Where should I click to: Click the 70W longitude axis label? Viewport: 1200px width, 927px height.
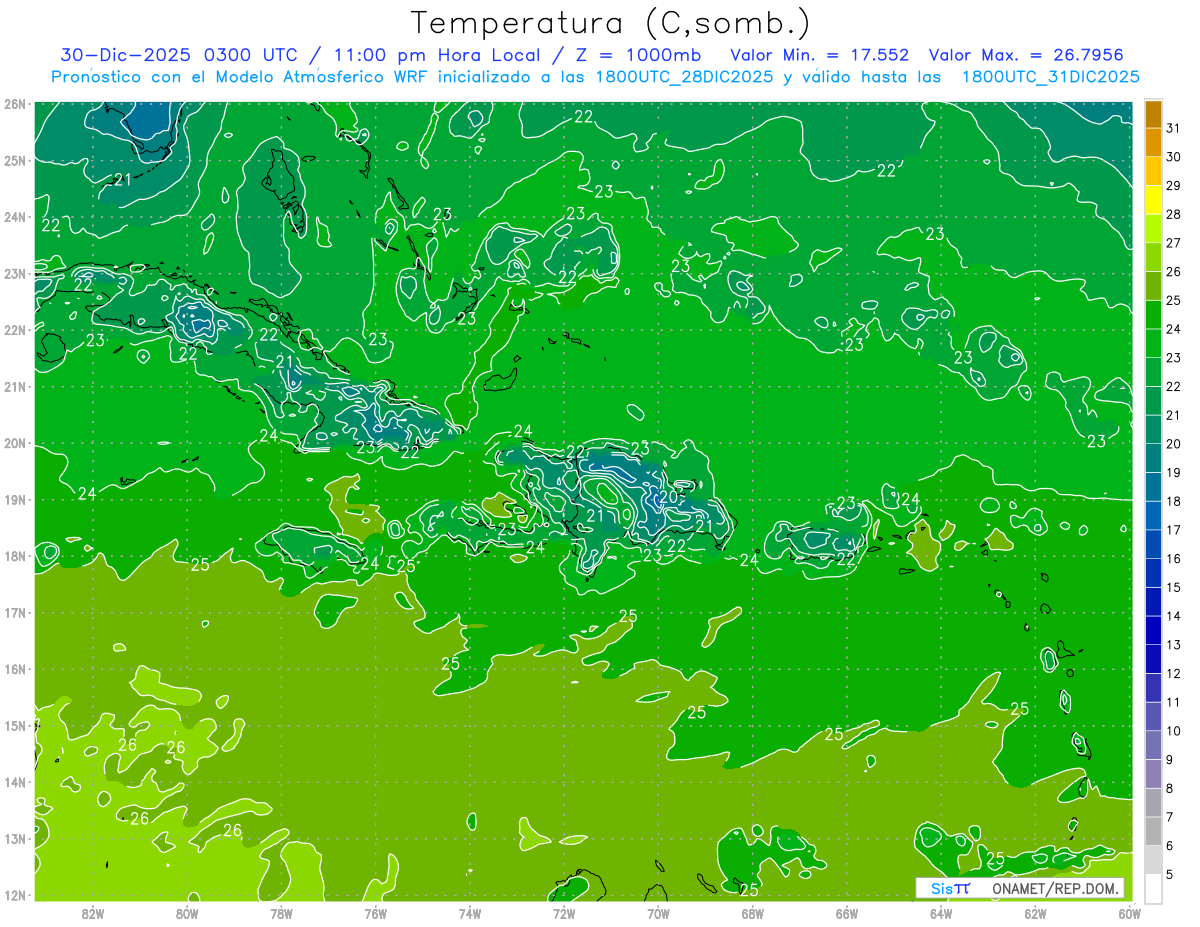tap(658, 913)
